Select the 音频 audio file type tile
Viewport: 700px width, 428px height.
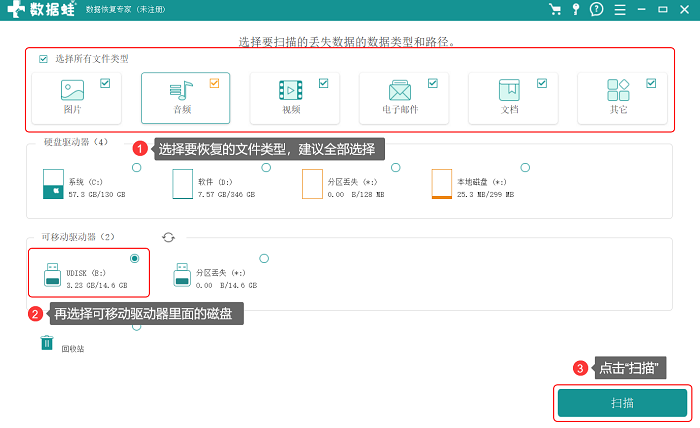[x=186, y=98]
